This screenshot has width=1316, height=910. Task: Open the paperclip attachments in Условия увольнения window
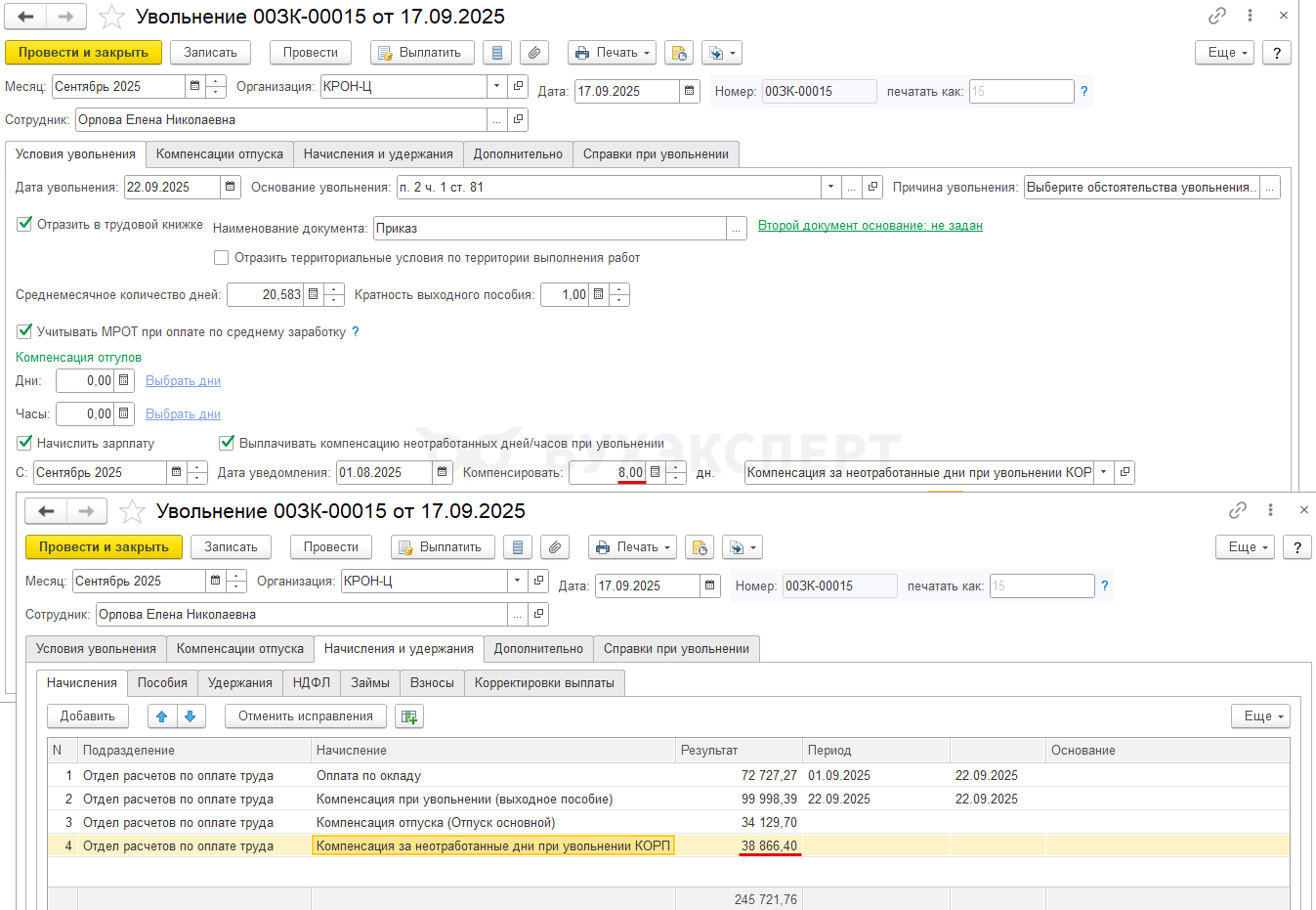pyautogui.click(x=533, y=53)
